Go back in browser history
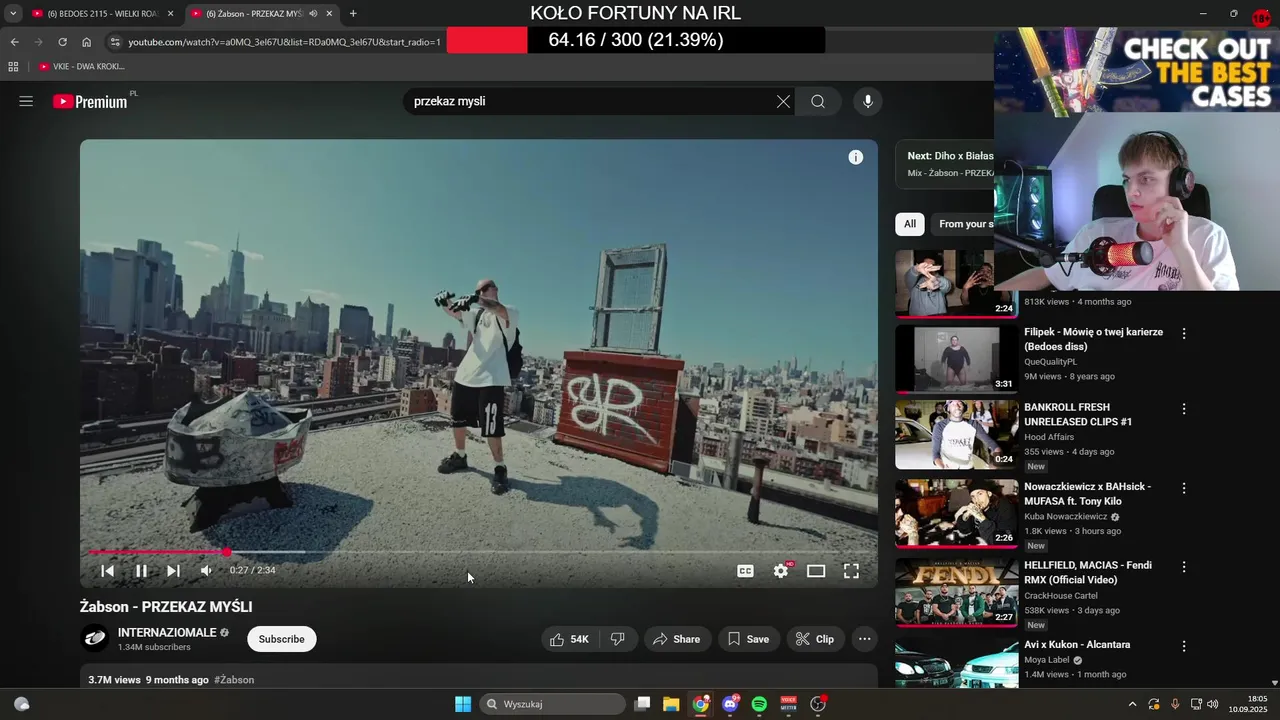 tap(14, 42)
